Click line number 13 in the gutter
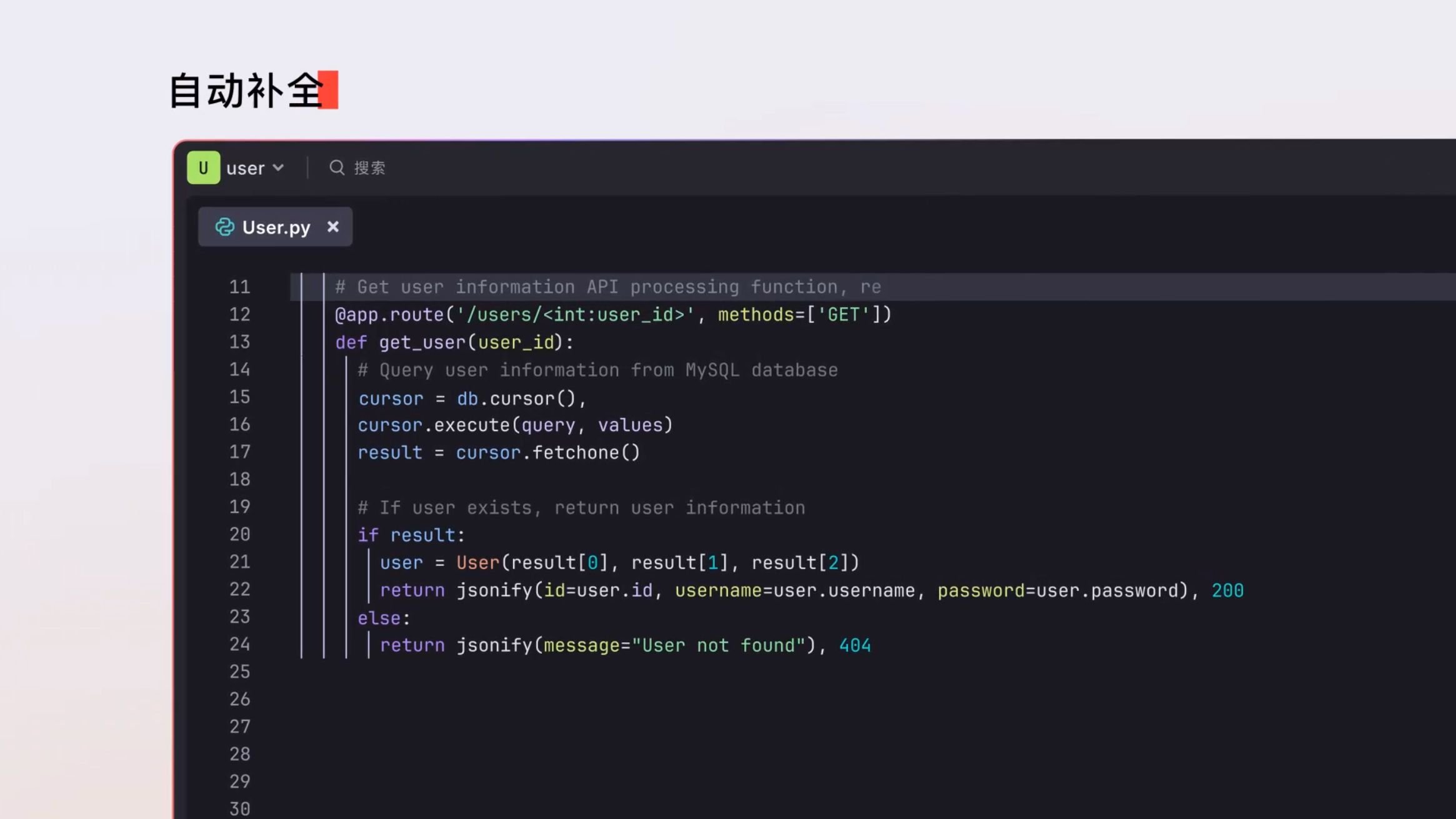 [239, 342]
